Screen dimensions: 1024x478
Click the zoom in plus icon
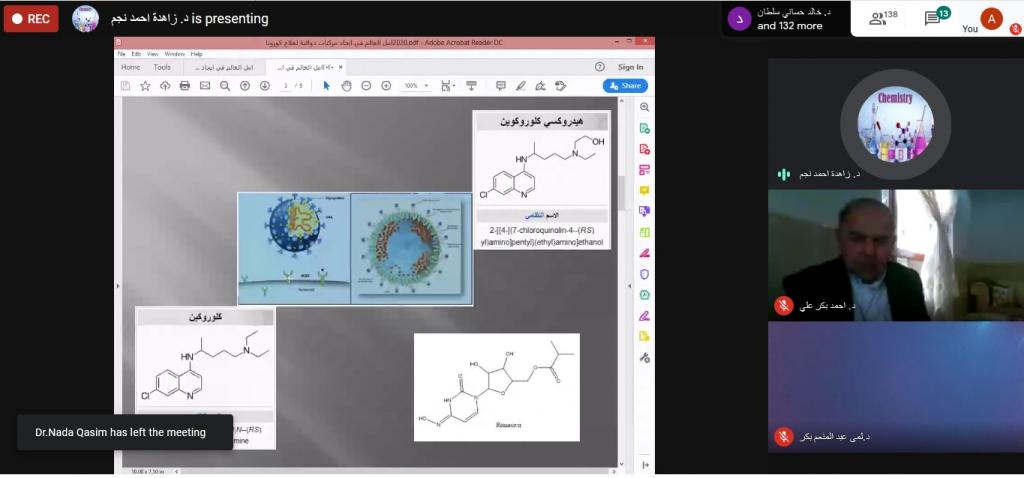(x=386, y=86)
